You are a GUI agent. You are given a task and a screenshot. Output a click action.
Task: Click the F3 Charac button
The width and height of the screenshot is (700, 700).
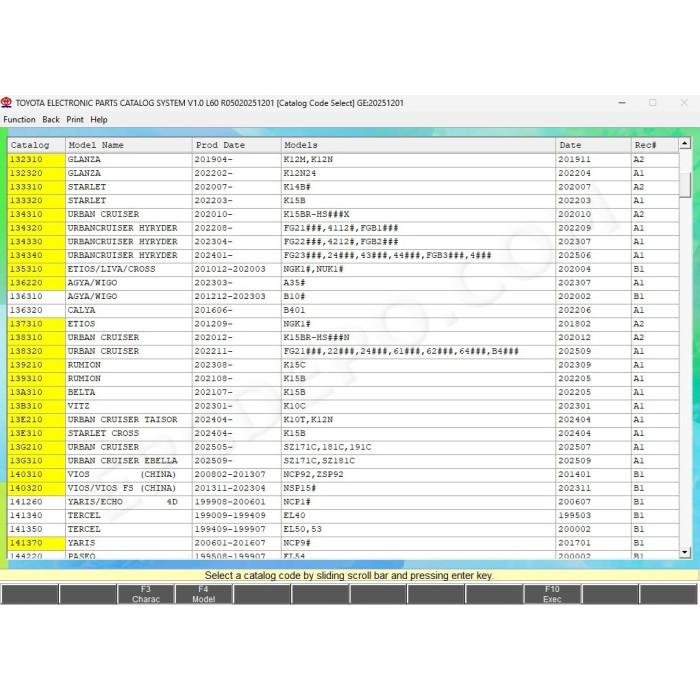pos(146,594)
